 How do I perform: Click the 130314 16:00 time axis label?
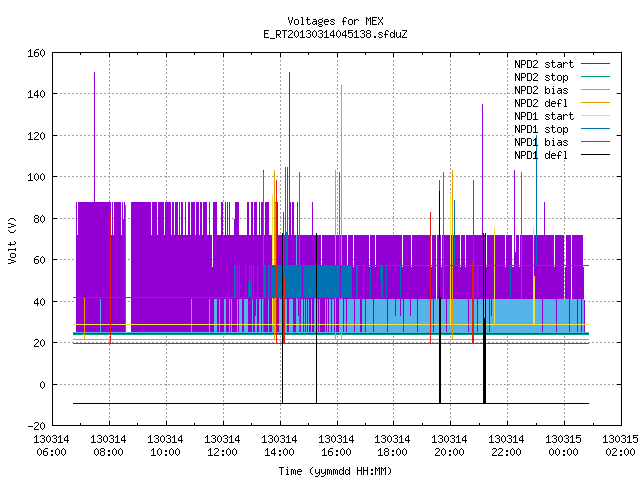point(336,446)
